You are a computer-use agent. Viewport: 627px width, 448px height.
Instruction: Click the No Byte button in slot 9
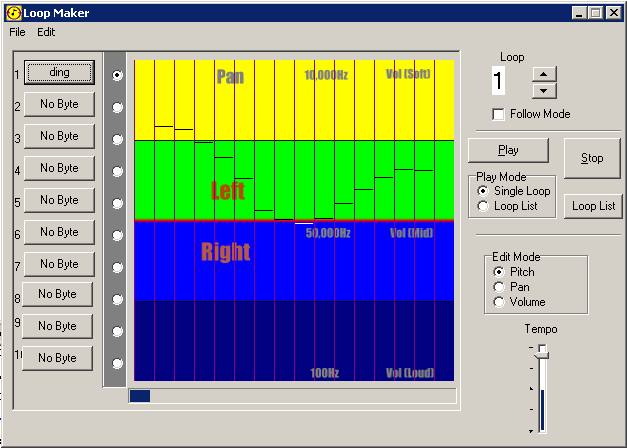tap(57, 326)
